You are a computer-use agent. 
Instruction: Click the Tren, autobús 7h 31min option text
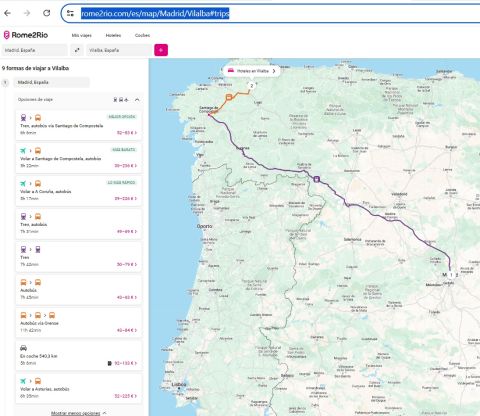[33, 225]
